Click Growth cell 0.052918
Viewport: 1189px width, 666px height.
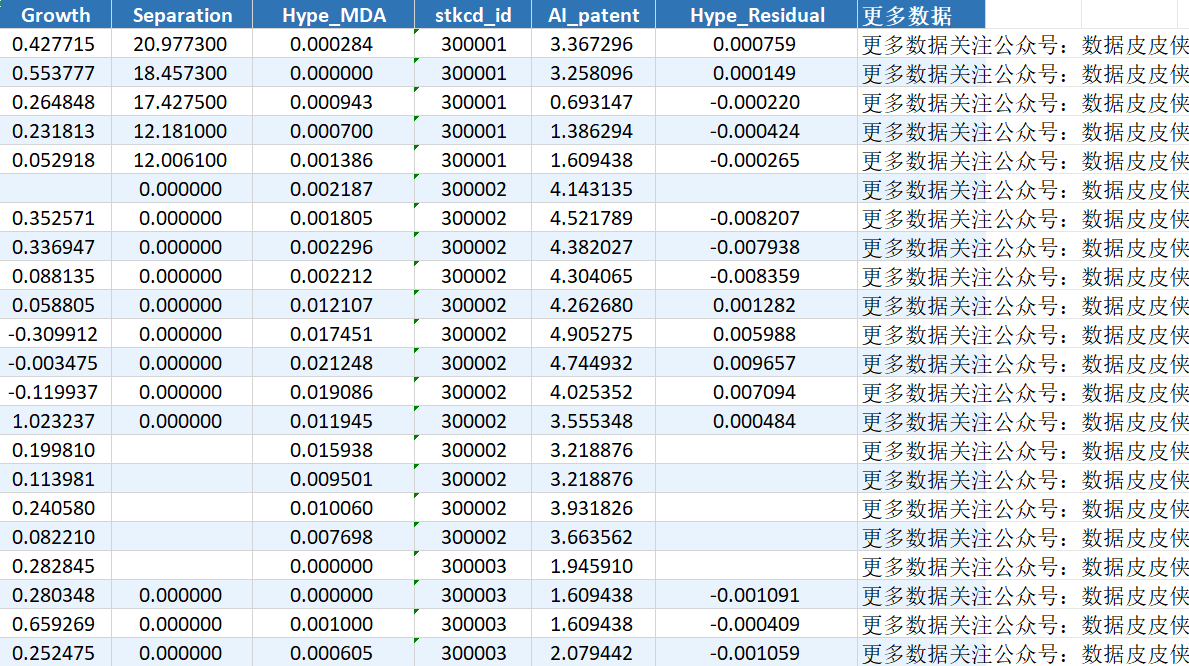click(55, 160)
